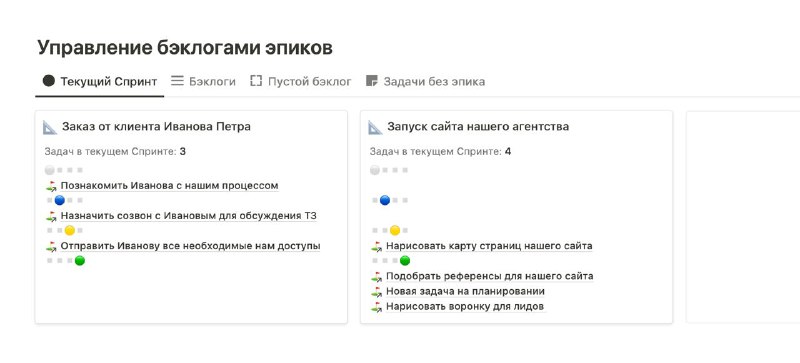Open task Отправить Иванову все необходимые нам доступы
The width and height of the screenshot is (800, 363).
(190, 246)
